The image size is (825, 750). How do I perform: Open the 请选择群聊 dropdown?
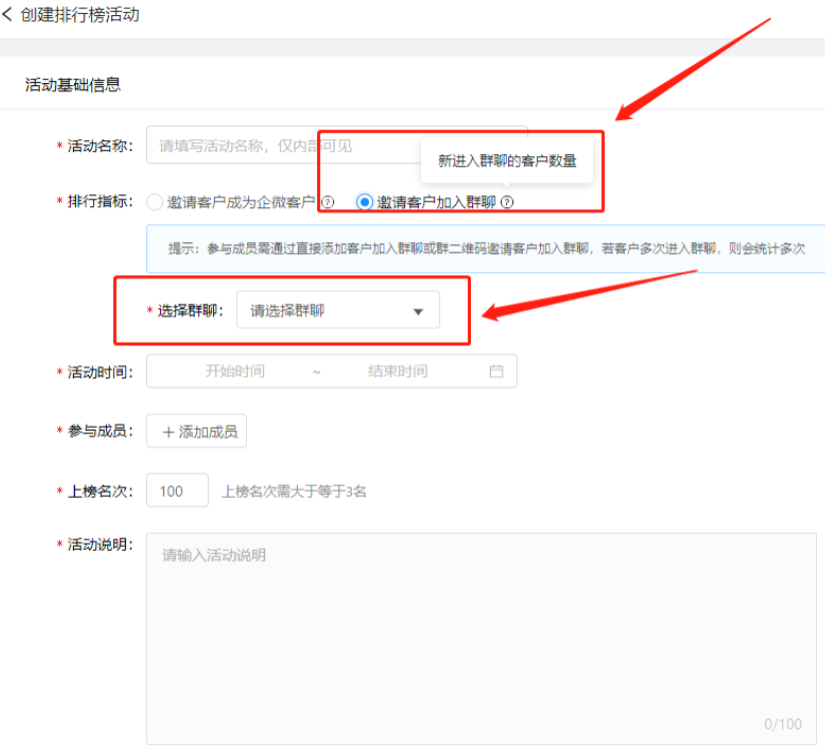pyautogui.click(x=338, y=310)
